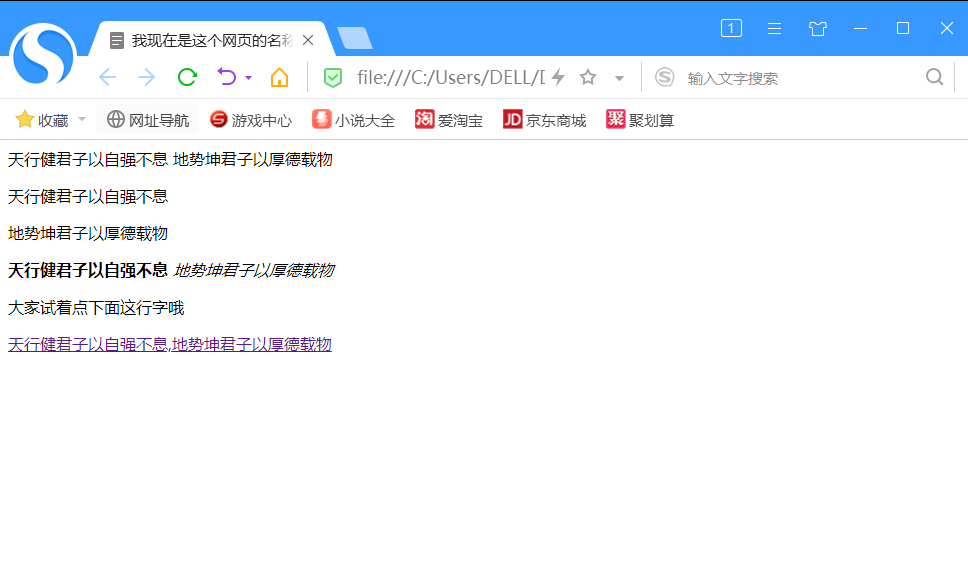Toggle the bookmark star for this page
The width and height of the screenshot is (968, 580).
pos(587,76)
